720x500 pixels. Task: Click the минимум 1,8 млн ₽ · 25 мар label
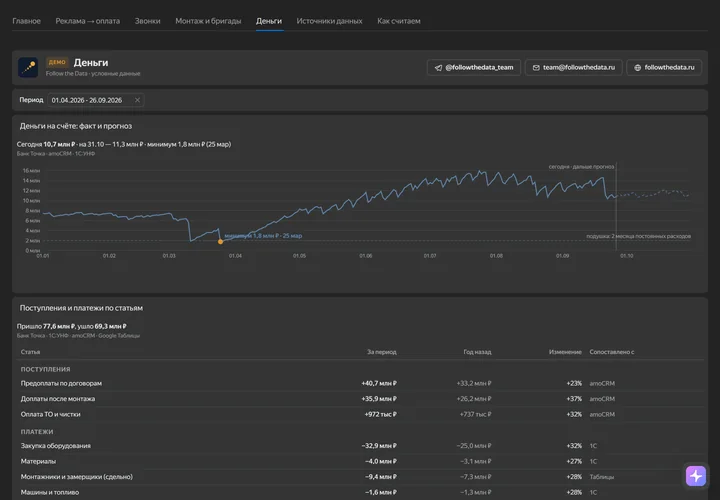click(x=263, y=236)
